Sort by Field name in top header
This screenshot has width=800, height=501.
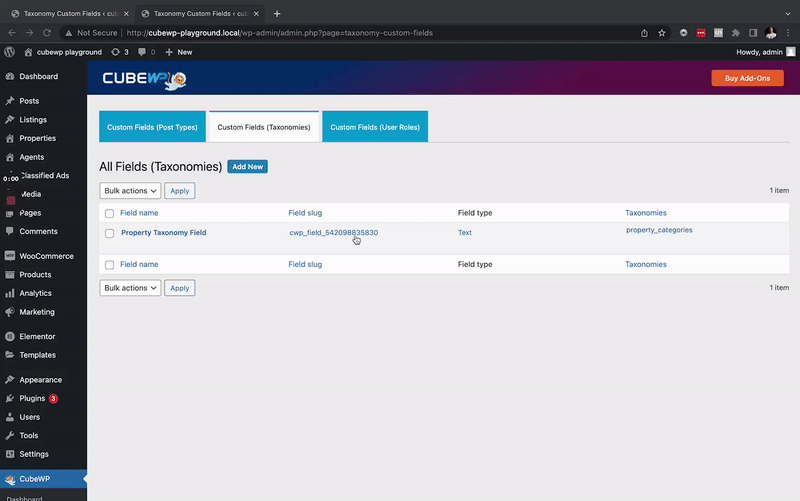(139, 213)
